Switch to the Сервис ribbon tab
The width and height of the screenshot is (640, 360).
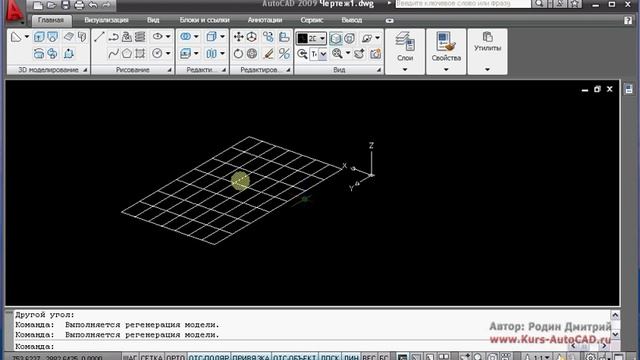pyautogui.click(x=312, y=20)
